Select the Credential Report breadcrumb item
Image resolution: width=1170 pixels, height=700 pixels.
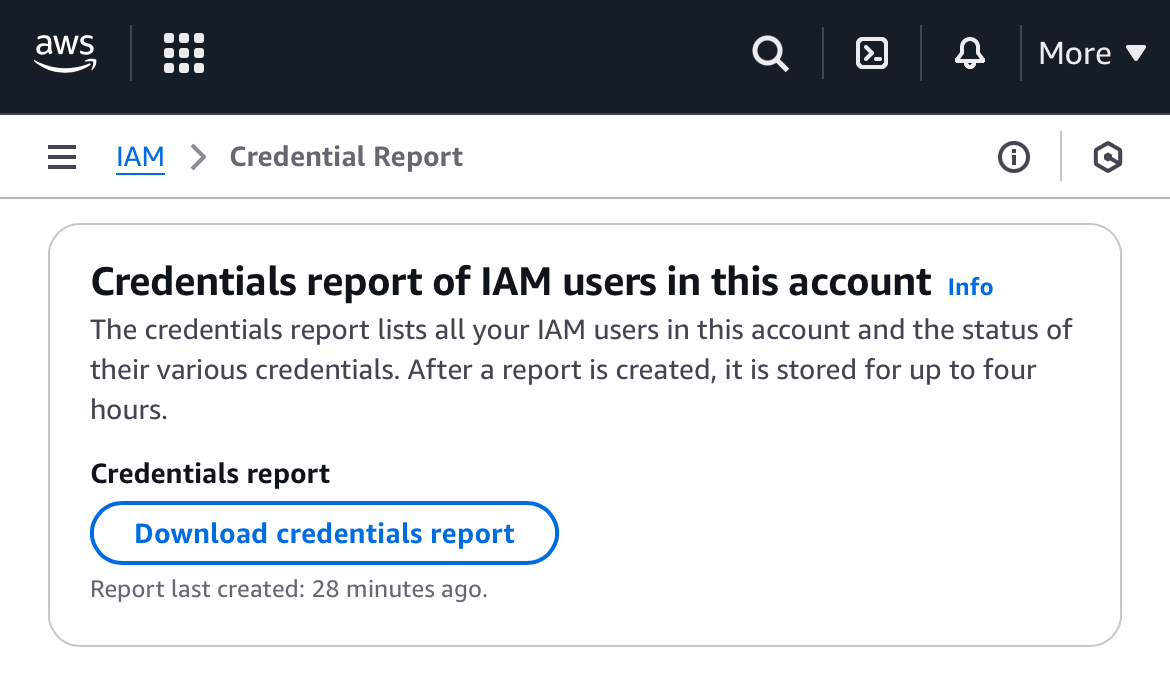[346, 157]
